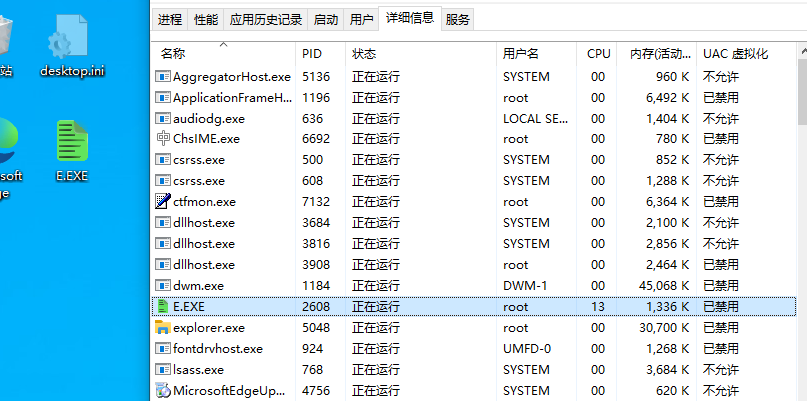Click the icon of csrss.exe PID 500
The height and width of the screenshot is (401, 807).
coord(163,160)
